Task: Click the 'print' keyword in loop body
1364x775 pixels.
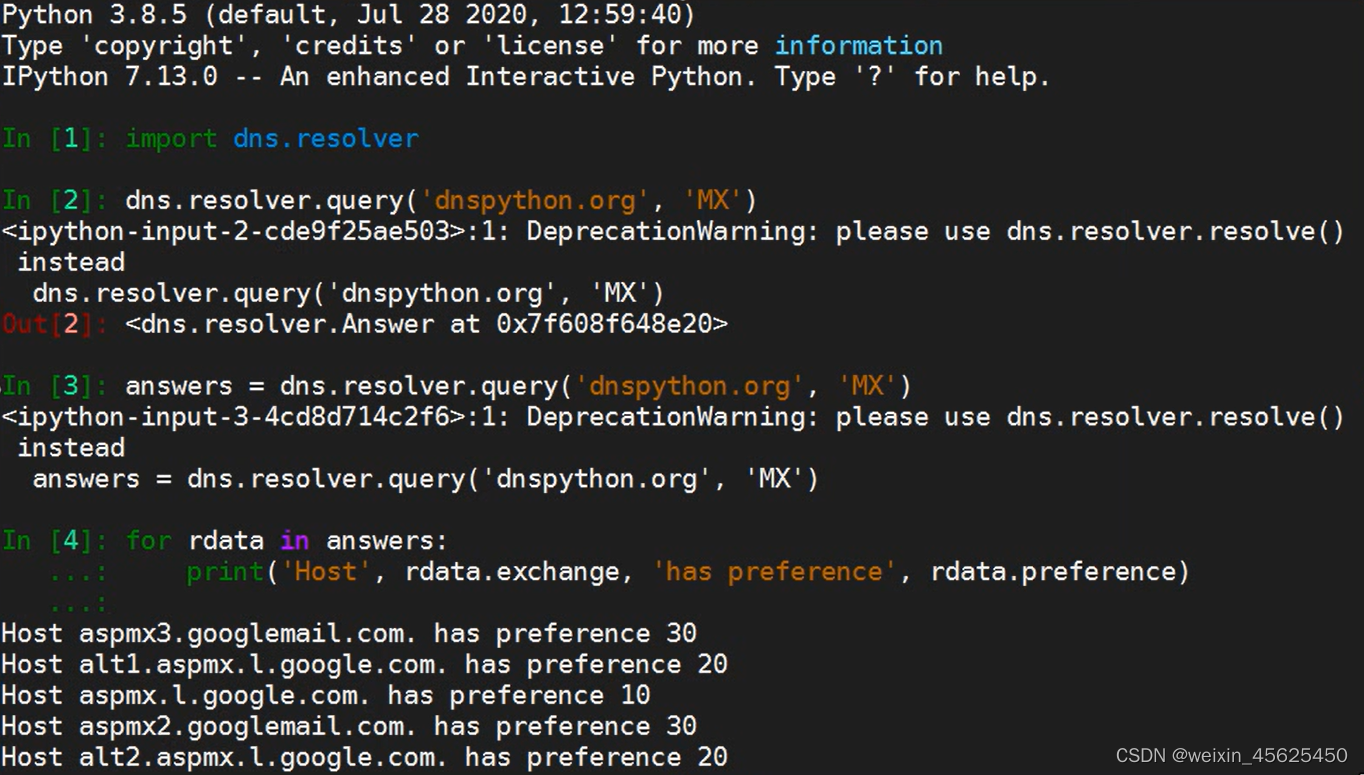Action: point(225,572)
